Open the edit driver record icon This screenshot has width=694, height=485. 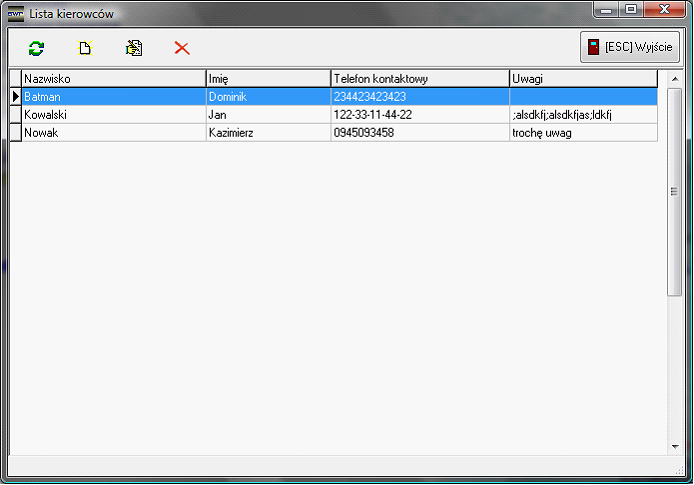coord(133,48)
